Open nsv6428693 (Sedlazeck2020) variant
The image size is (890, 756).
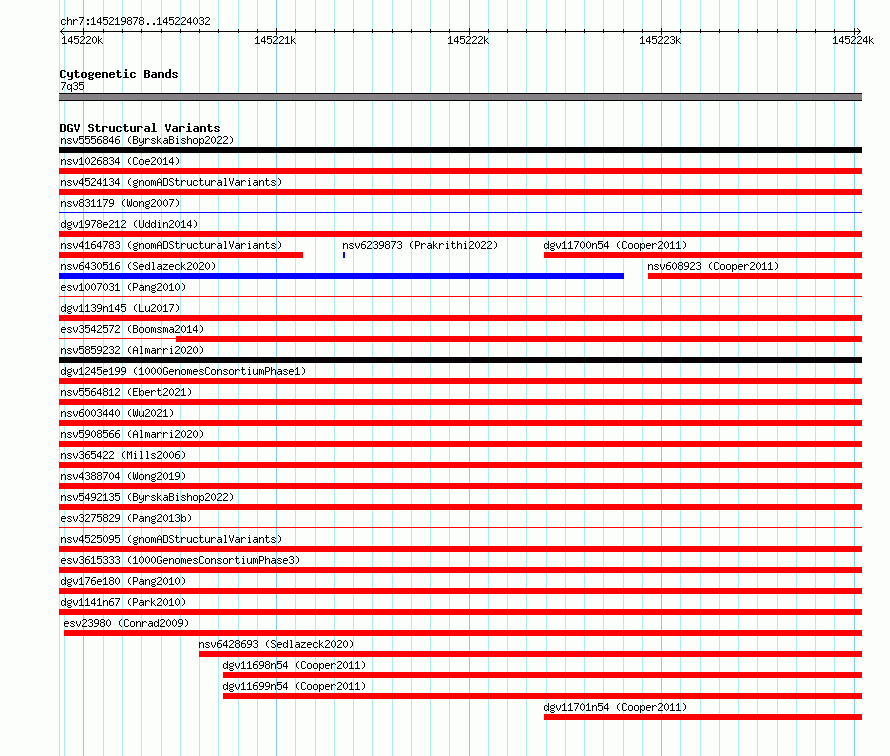pos(276,644)
